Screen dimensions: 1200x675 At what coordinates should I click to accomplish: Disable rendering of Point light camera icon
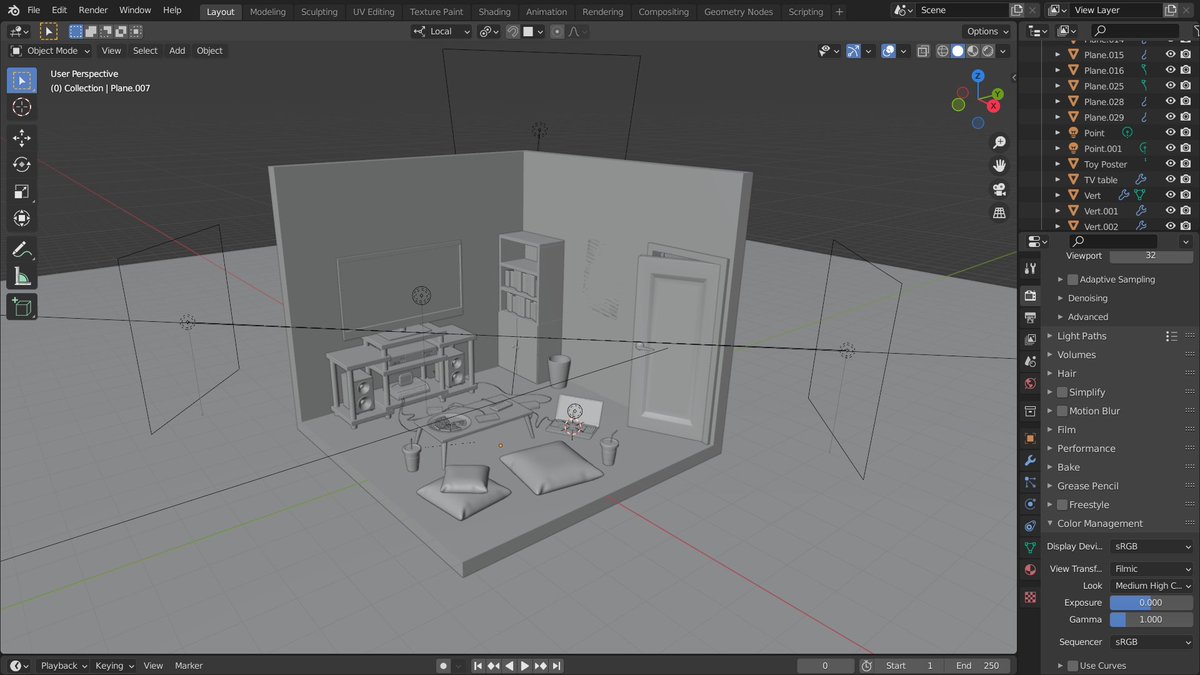pyautogui.click(x=1186, y=133)
